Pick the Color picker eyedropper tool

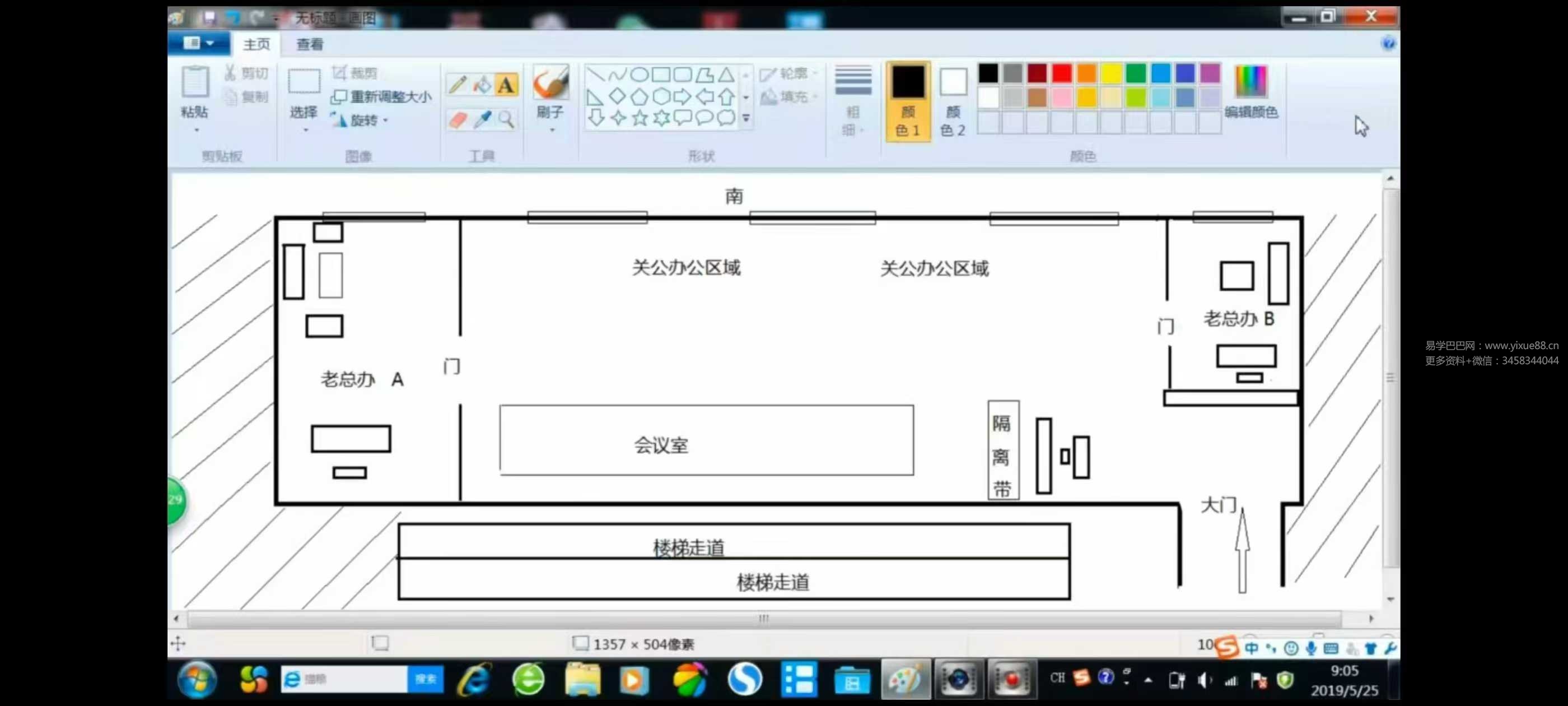(x=482, y=119)
